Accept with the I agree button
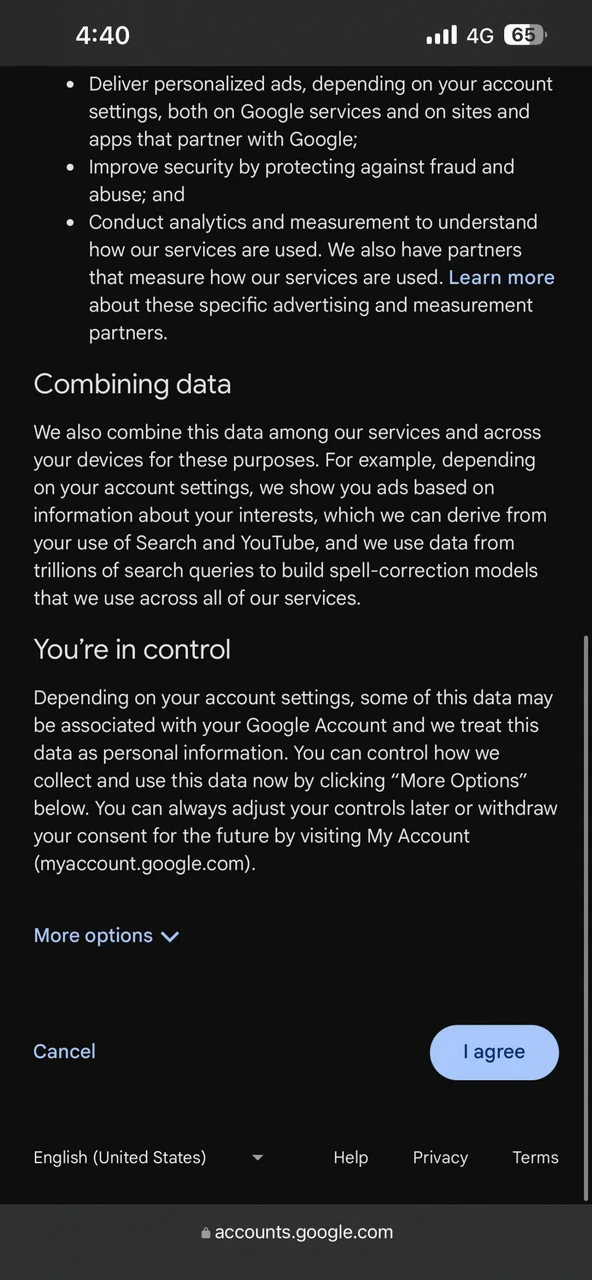 [x=494, y=1052]
